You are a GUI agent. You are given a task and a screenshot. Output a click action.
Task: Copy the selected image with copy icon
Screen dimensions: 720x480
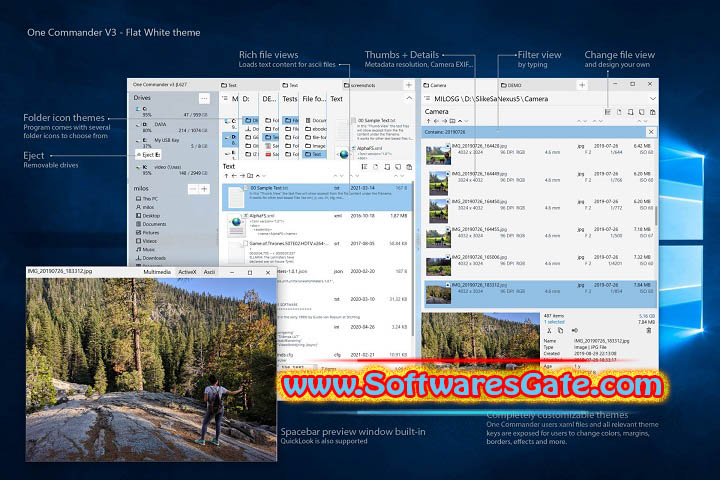561,330
